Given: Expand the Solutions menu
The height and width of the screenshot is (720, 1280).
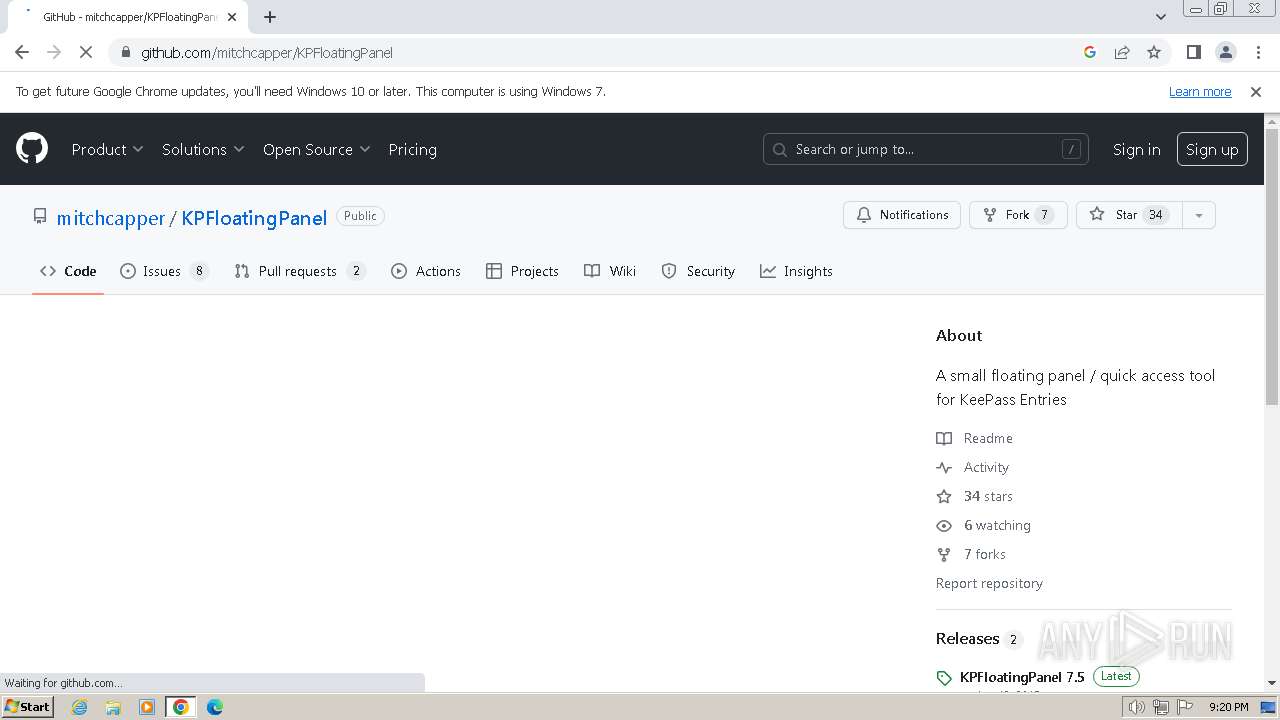Looking at the screenshot, I should tap(203, 149).
